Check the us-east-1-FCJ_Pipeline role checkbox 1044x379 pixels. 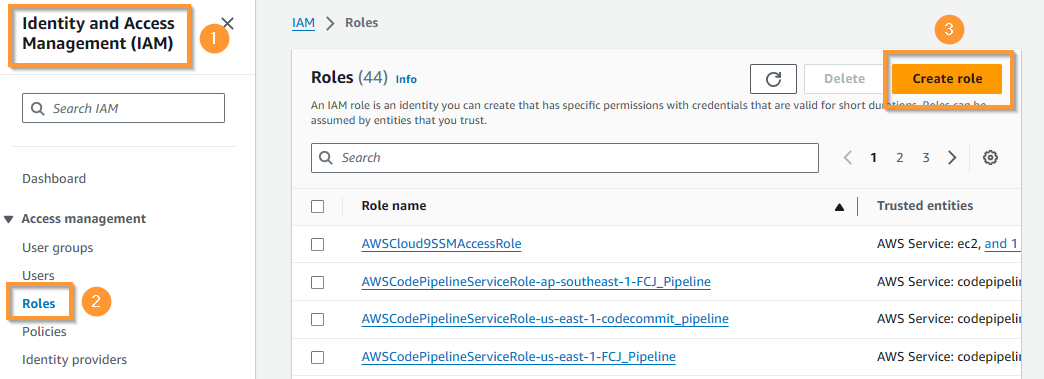click(318, 358)
